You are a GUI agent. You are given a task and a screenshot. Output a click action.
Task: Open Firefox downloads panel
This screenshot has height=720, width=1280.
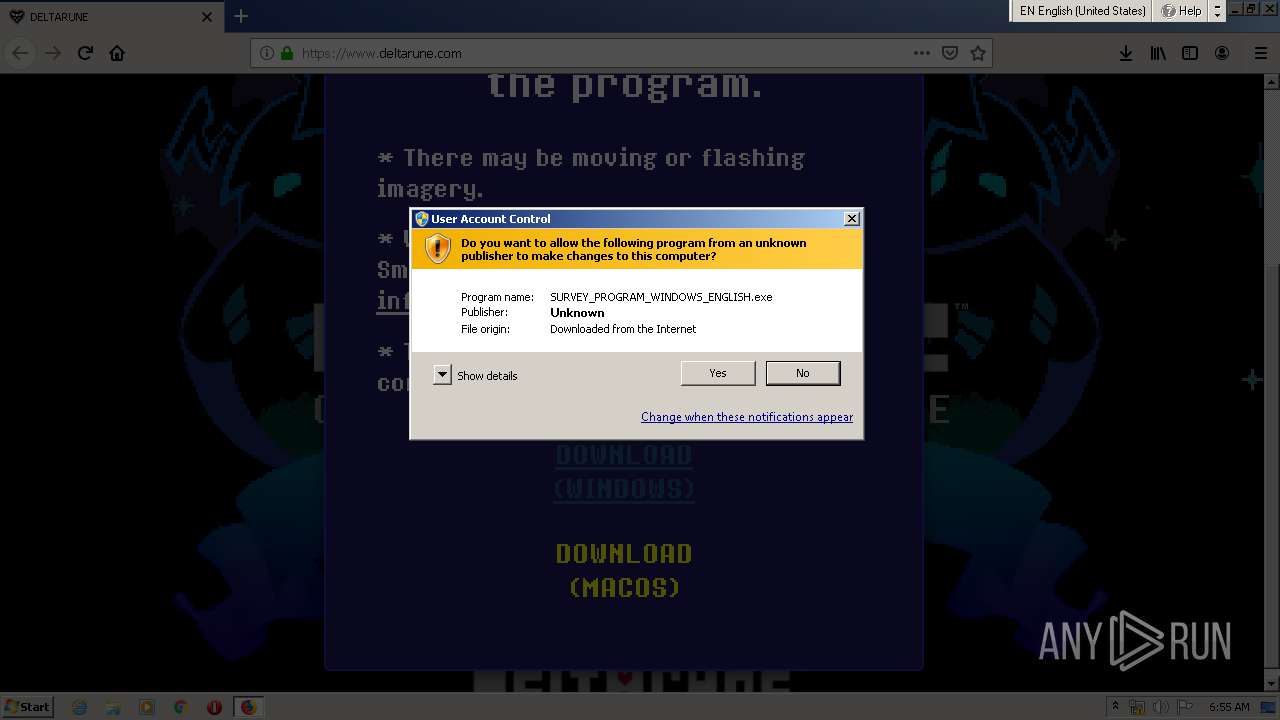click(1126, 53)
